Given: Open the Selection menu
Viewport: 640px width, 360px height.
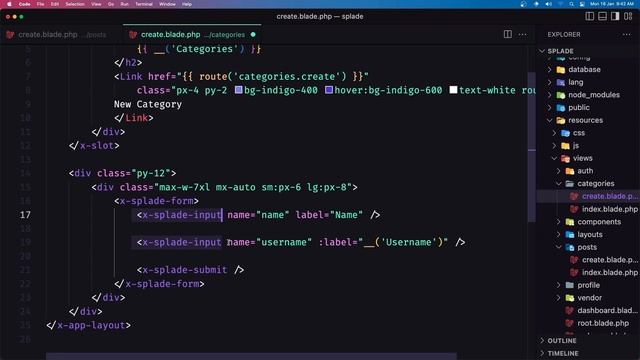Looking at the screenshot, I should click(75, 4).
